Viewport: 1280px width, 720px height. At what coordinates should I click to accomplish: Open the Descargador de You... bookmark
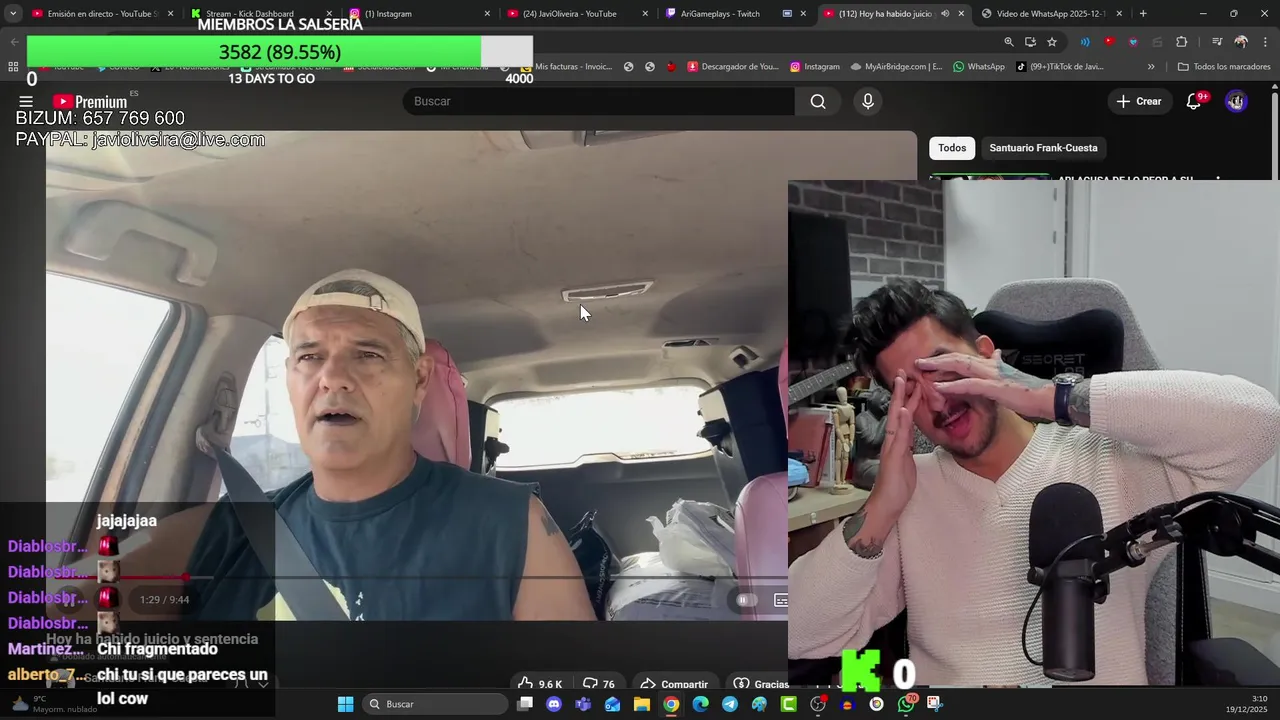[735, 67]
